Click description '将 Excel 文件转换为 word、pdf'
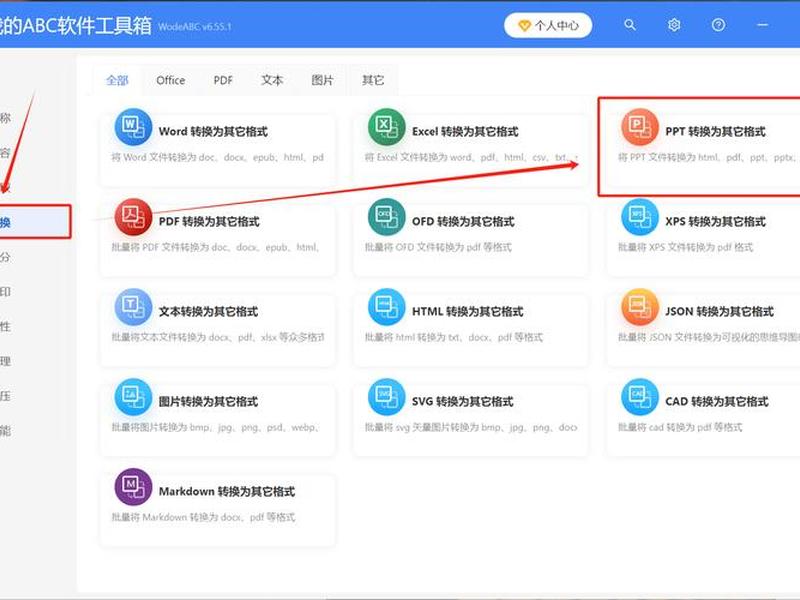Screen dimensions: 800x600 pyautogui.click(x=471, y=158)
